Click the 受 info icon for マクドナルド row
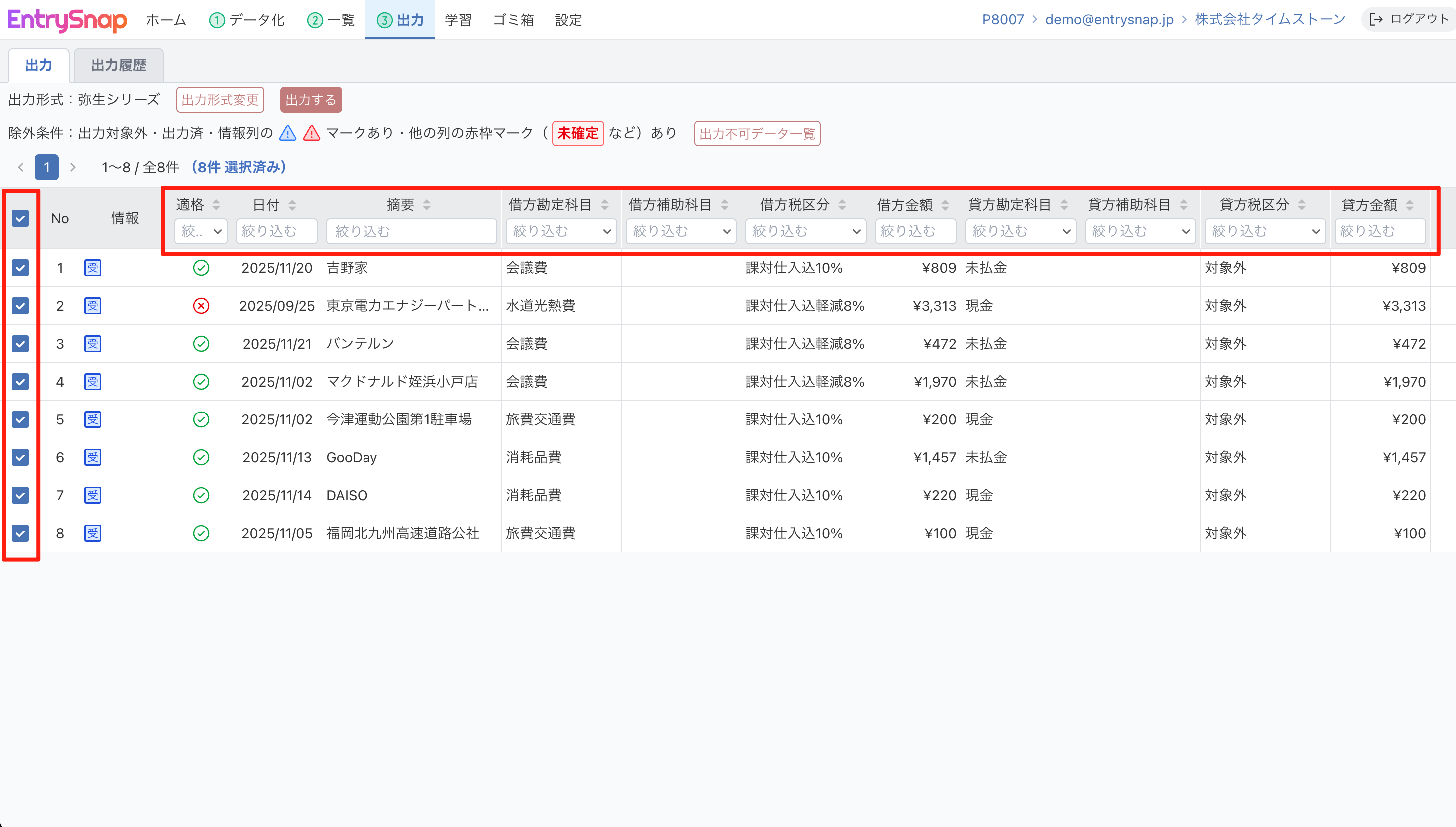The width and height of the screenshot is (1456, 827). tap(92, 381)
